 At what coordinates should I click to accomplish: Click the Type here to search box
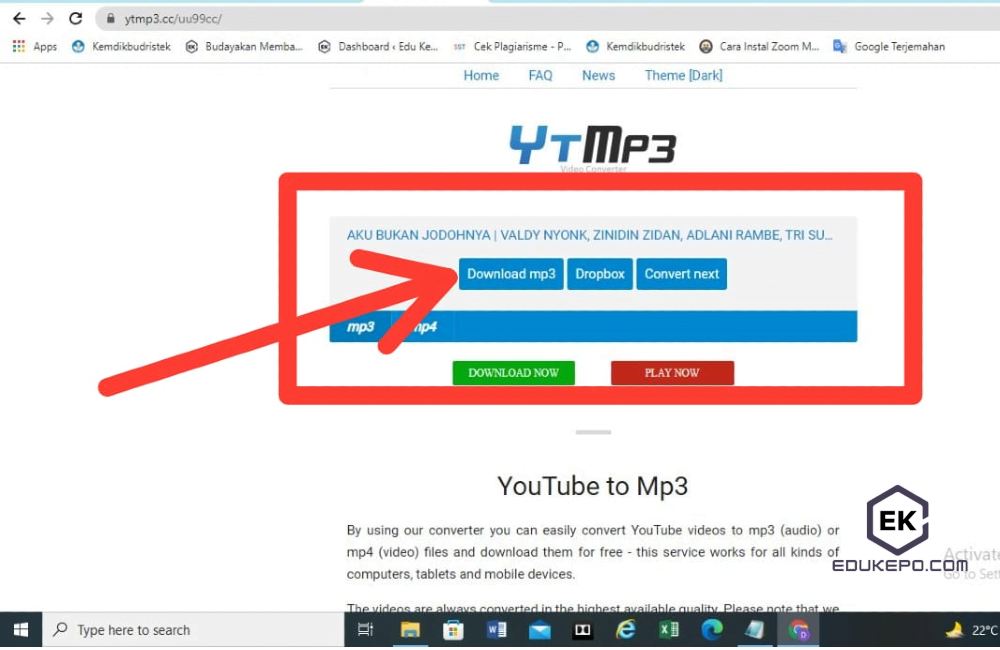[193, 630]
